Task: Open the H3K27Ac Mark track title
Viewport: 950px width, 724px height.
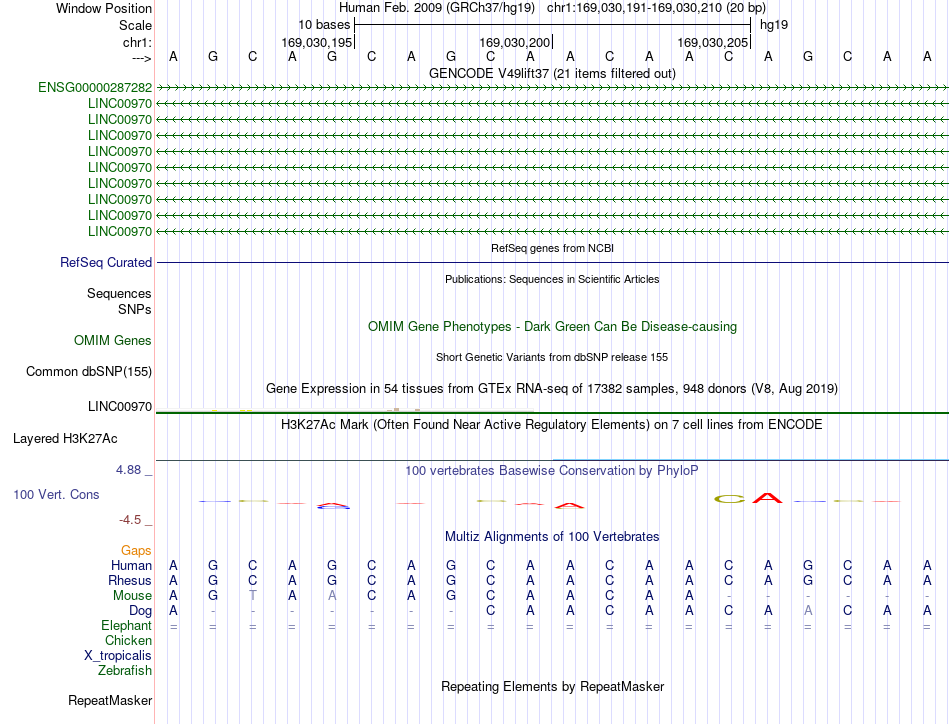Action: pyautogui.click(x=552, y=424)
